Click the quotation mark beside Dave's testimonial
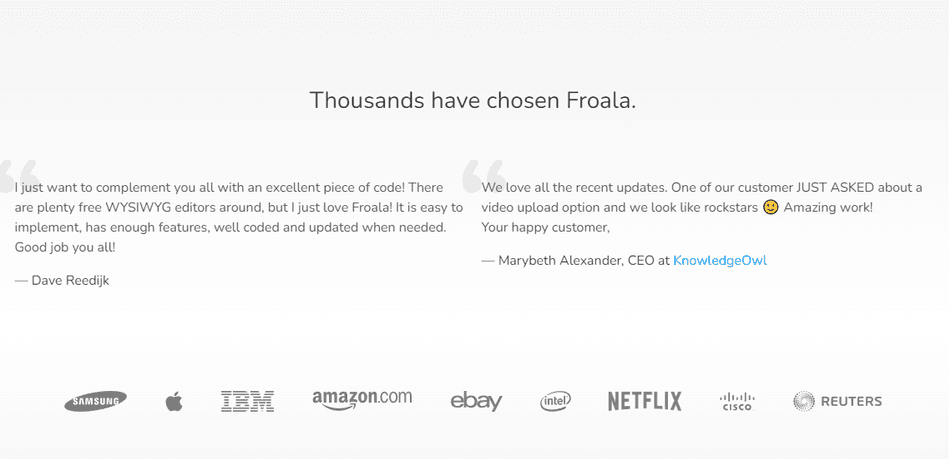 tap(20, 177)
